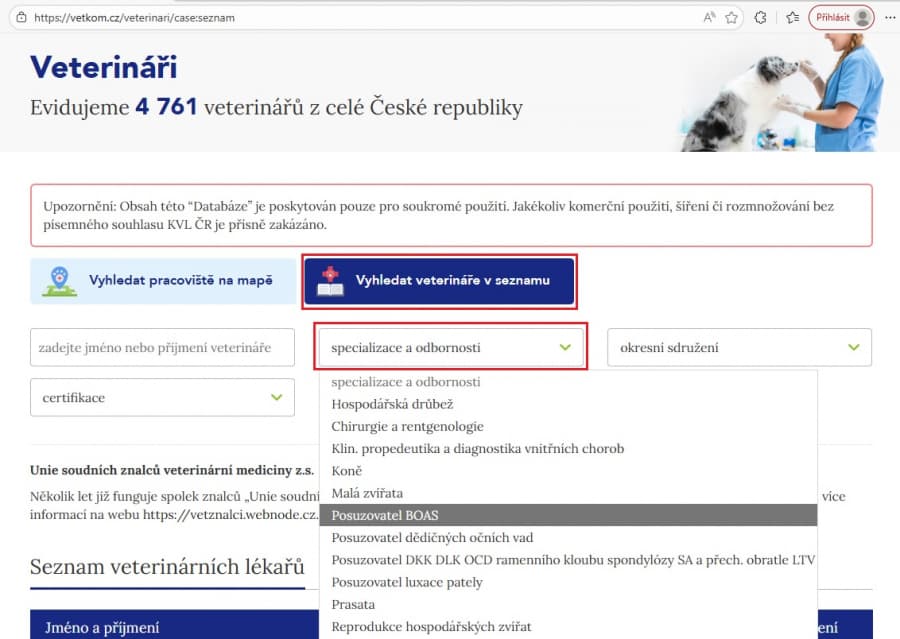Select the Read aloud icon in the toolbar

pos(709,17)
